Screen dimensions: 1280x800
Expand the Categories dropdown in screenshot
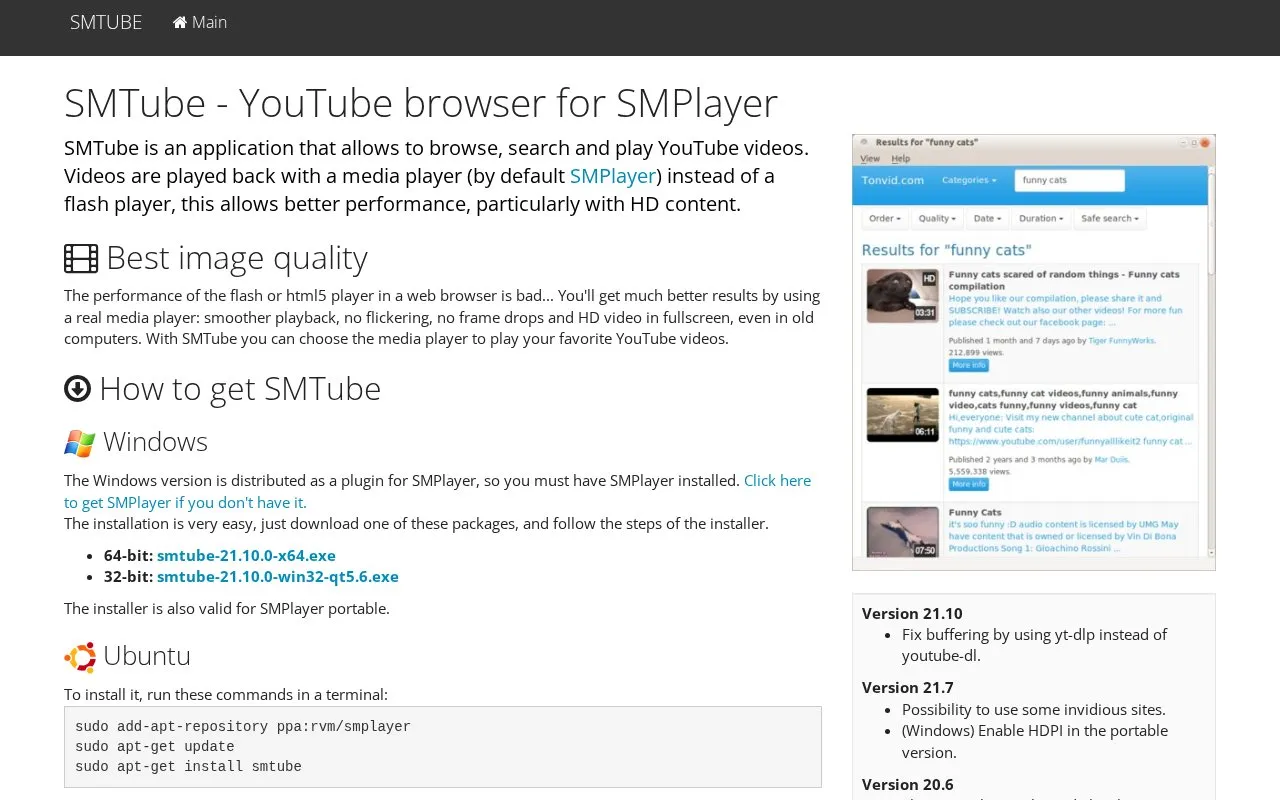point(969,180)
